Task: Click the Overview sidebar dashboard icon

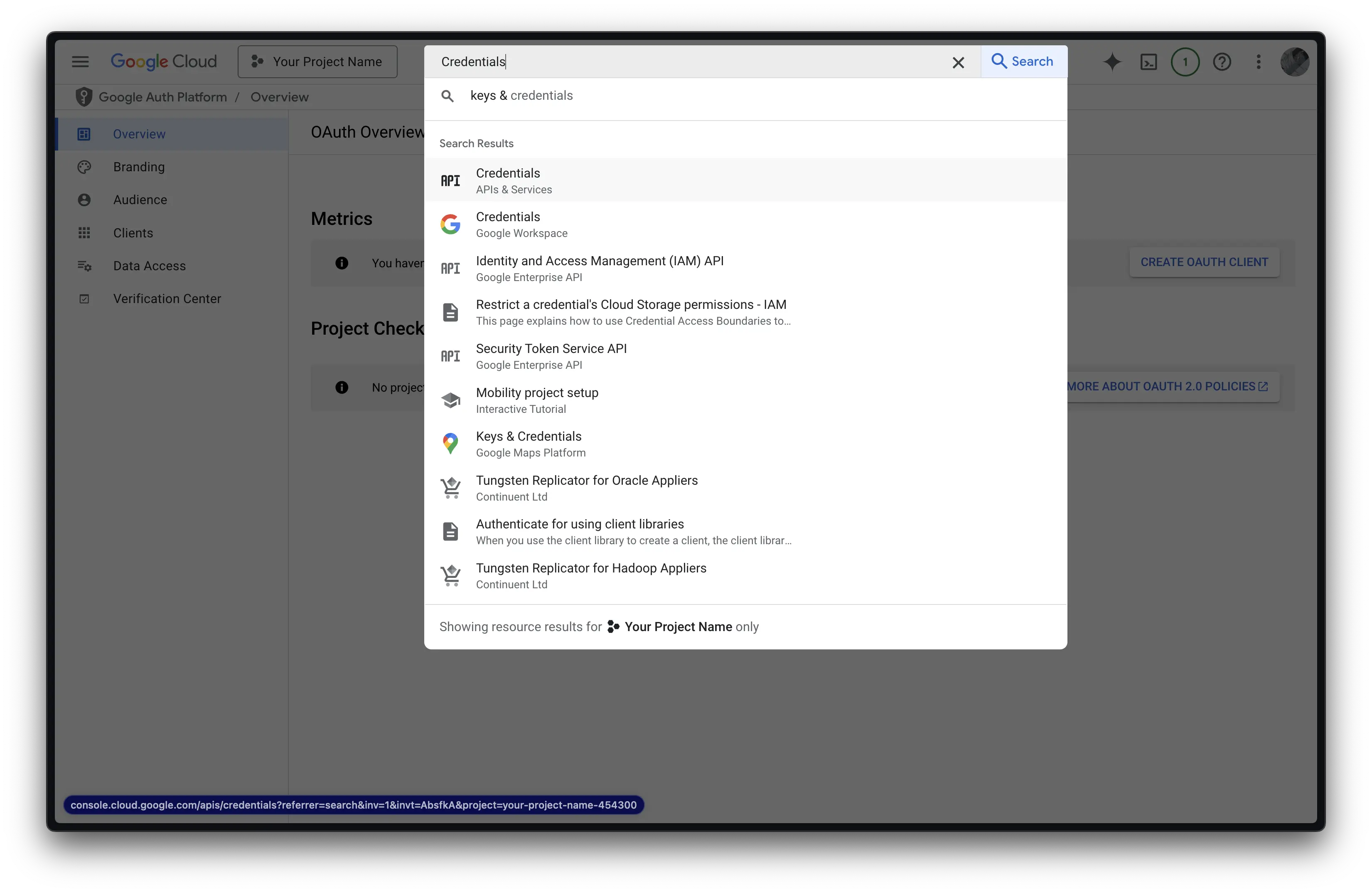Action: (x=84, y=134)
